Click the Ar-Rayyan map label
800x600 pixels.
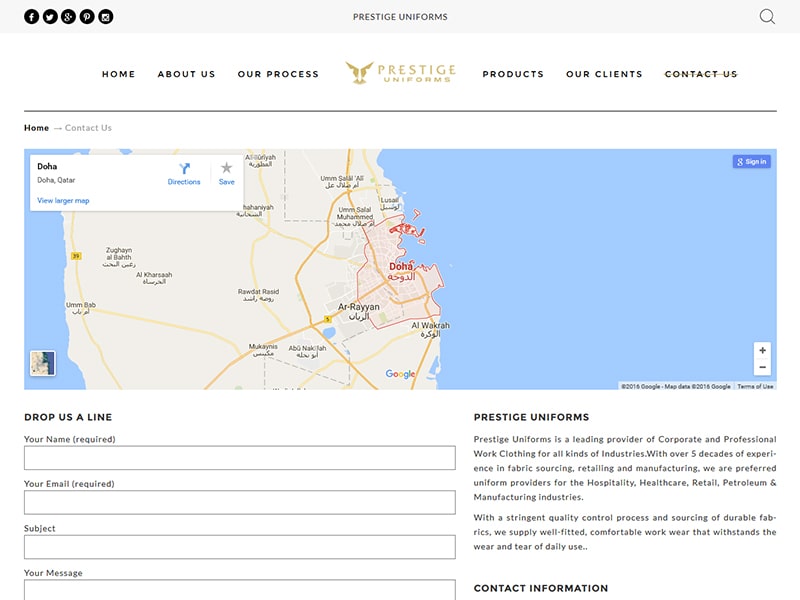coord(359,311)
